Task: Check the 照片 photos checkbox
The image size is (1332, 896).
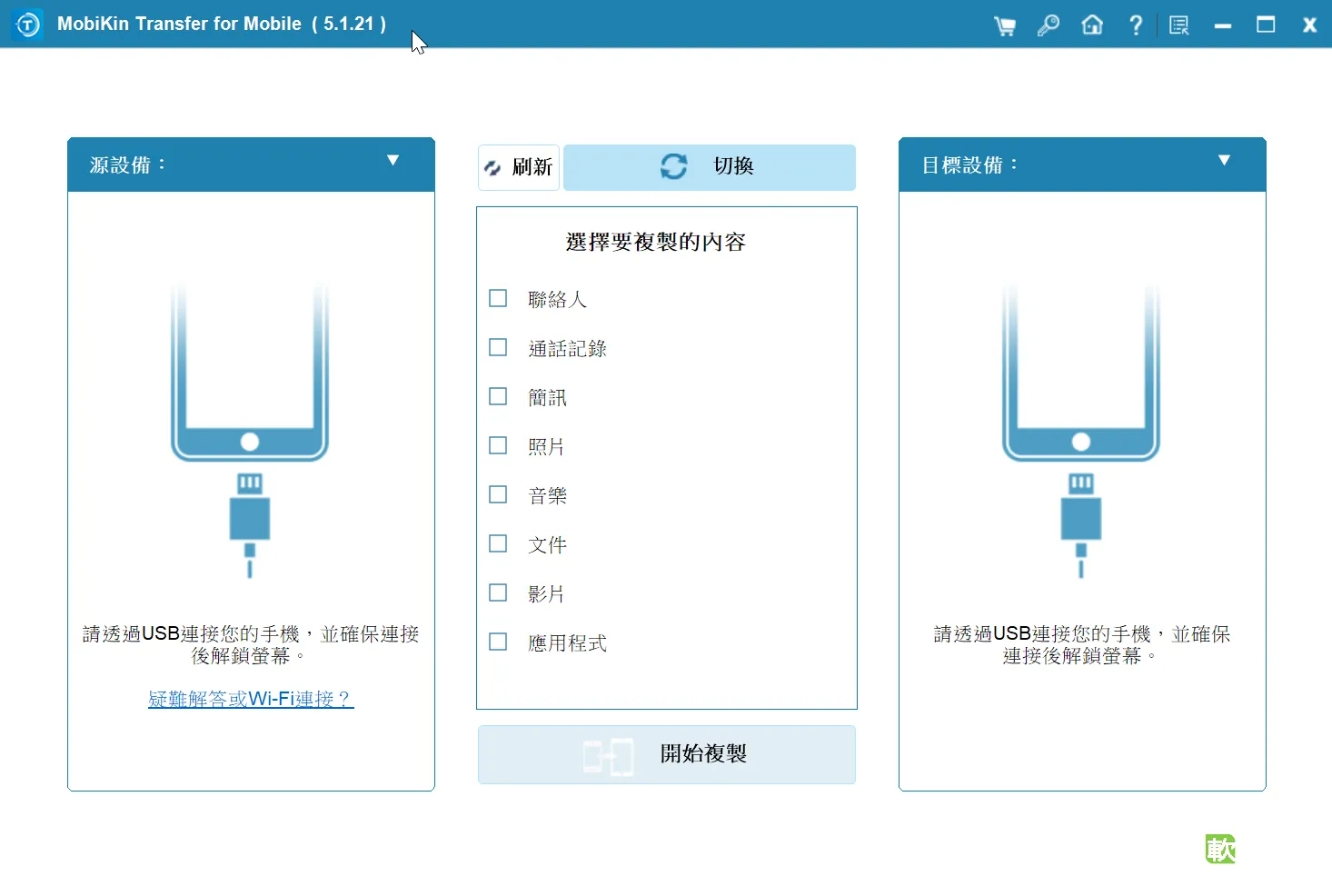Action: (x=498, y=445)
